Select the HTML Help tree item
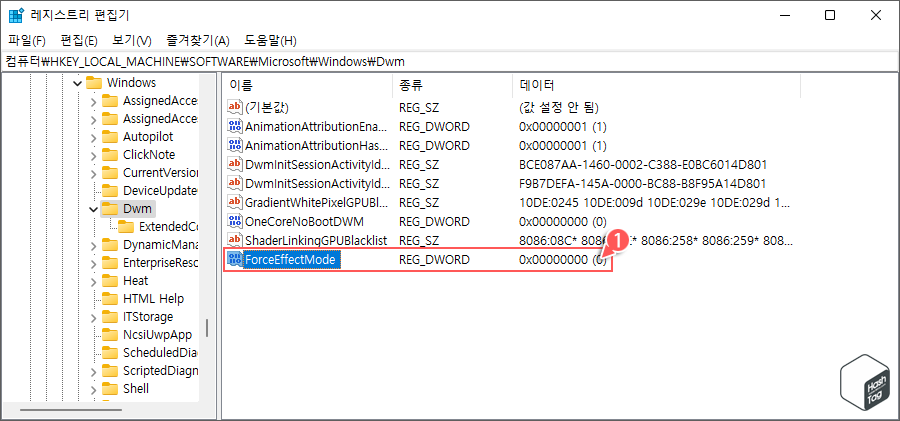This screenshot has width=900, height=421. (x=153, y=299)
